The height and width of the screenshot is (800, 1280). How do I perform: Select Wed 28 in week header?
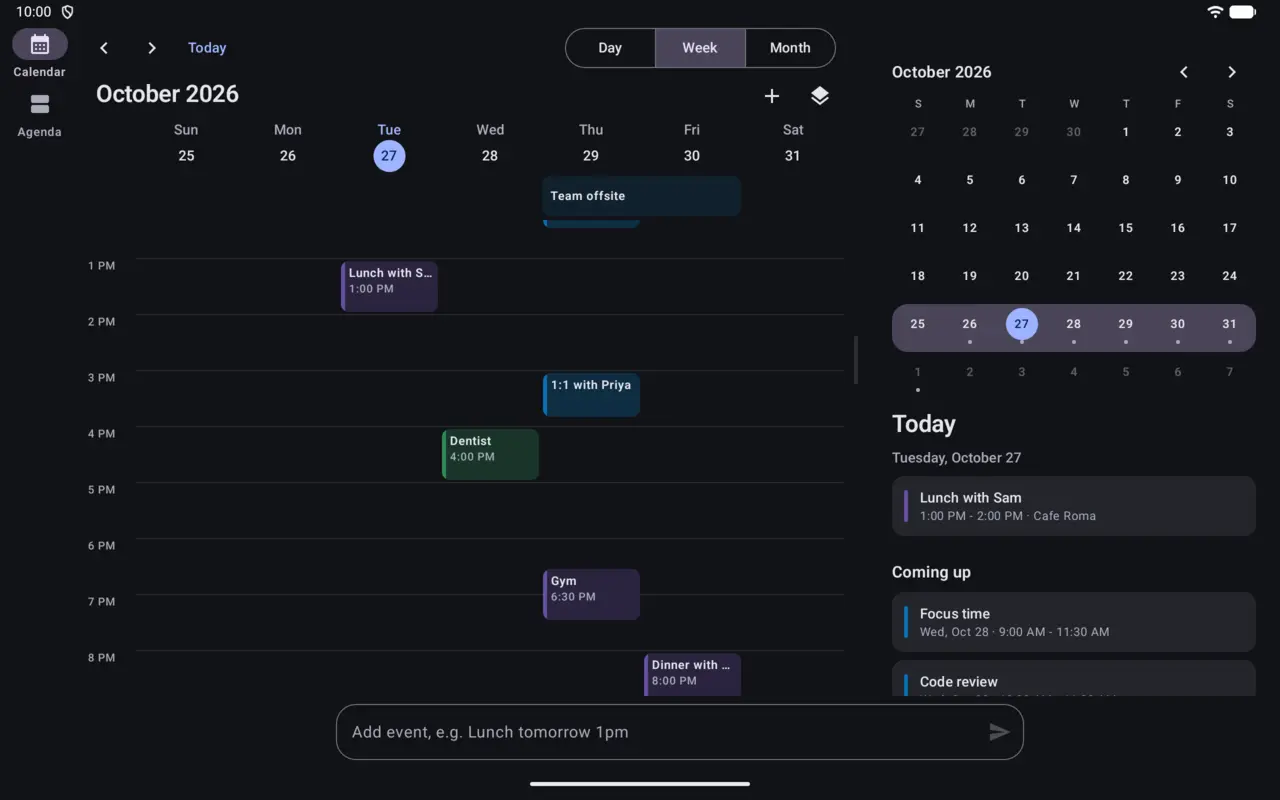pos(490,143)
